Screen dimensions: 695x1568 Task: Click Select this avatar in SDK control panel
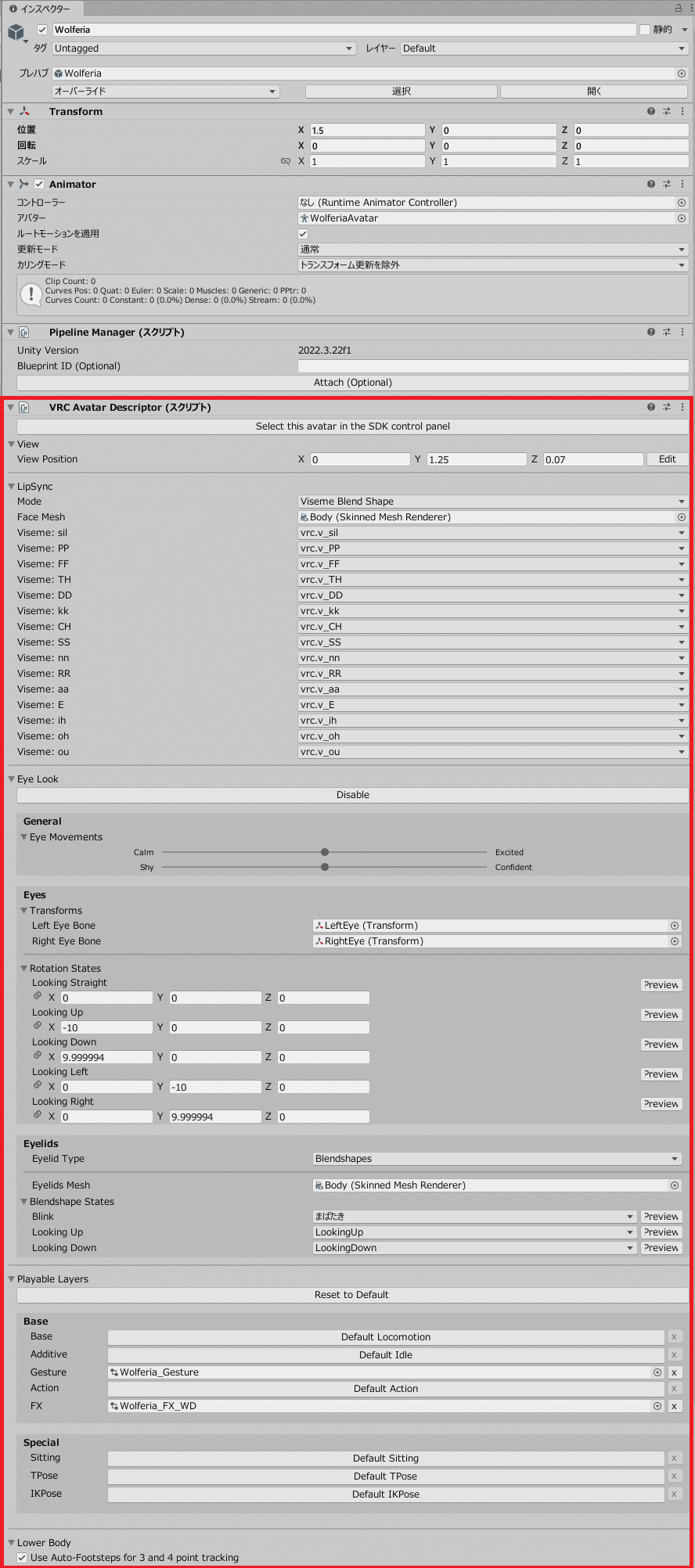point(353,426)
